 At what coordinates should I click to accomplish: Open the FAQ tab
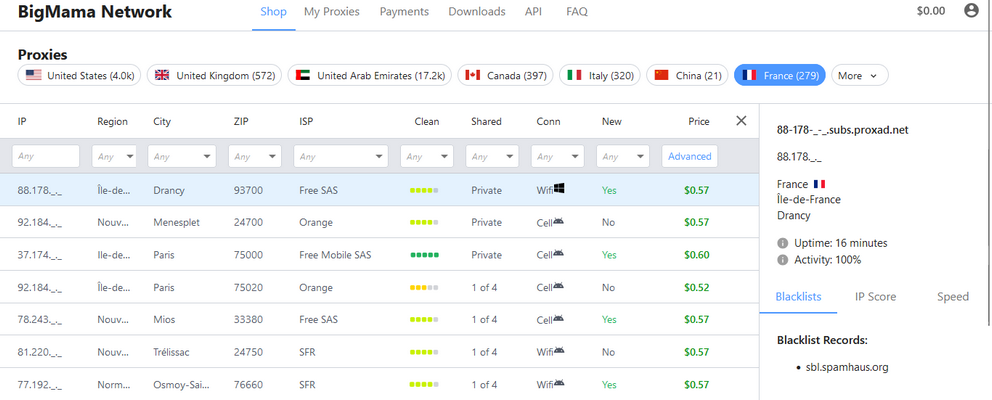(x=577, y=11)
